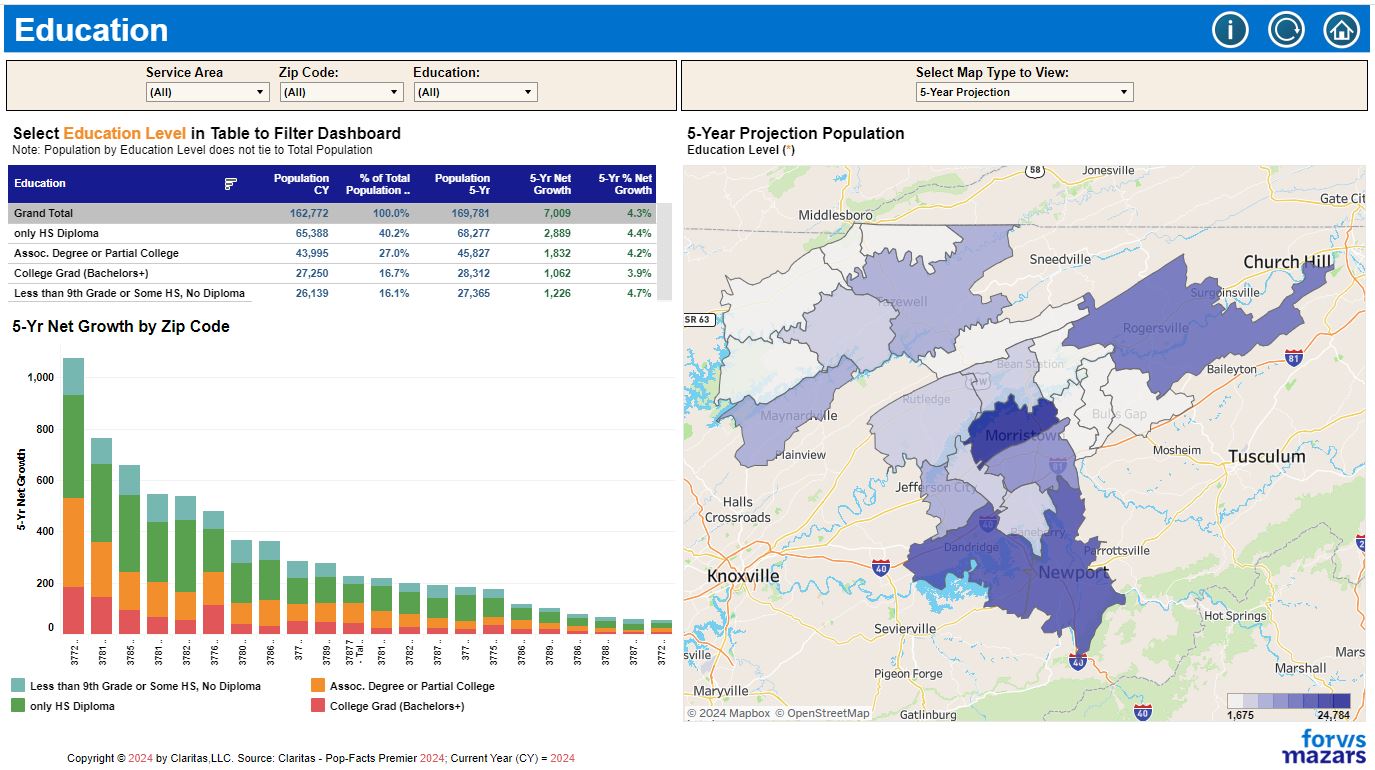Open the Education filter dropdown

click(475, 92)
